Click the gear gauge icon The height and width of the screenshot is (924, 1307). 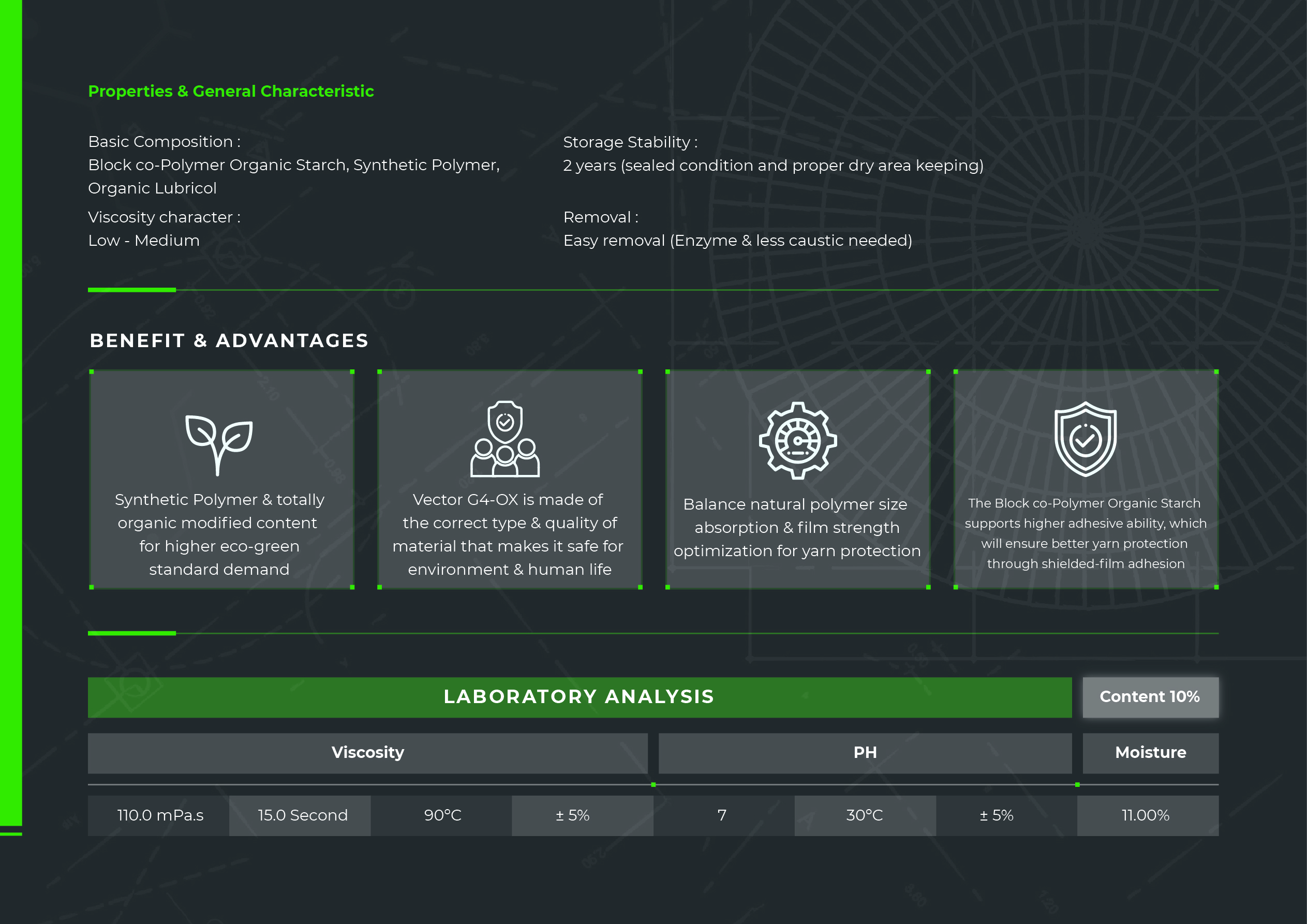tap(798, 441)
